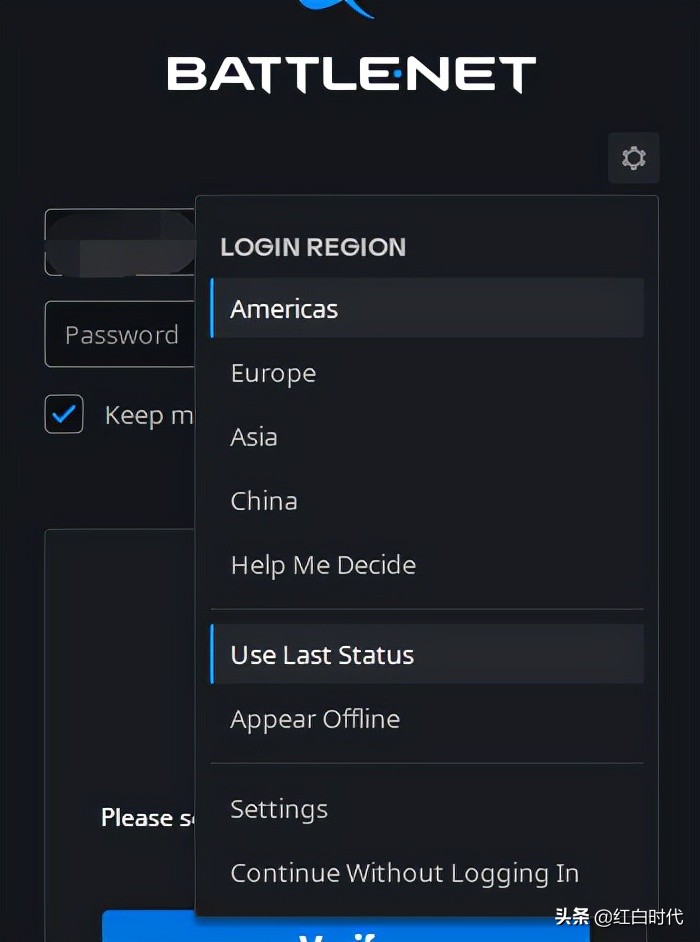Open Settings from the dropdown menu

(x=279, y=809)
